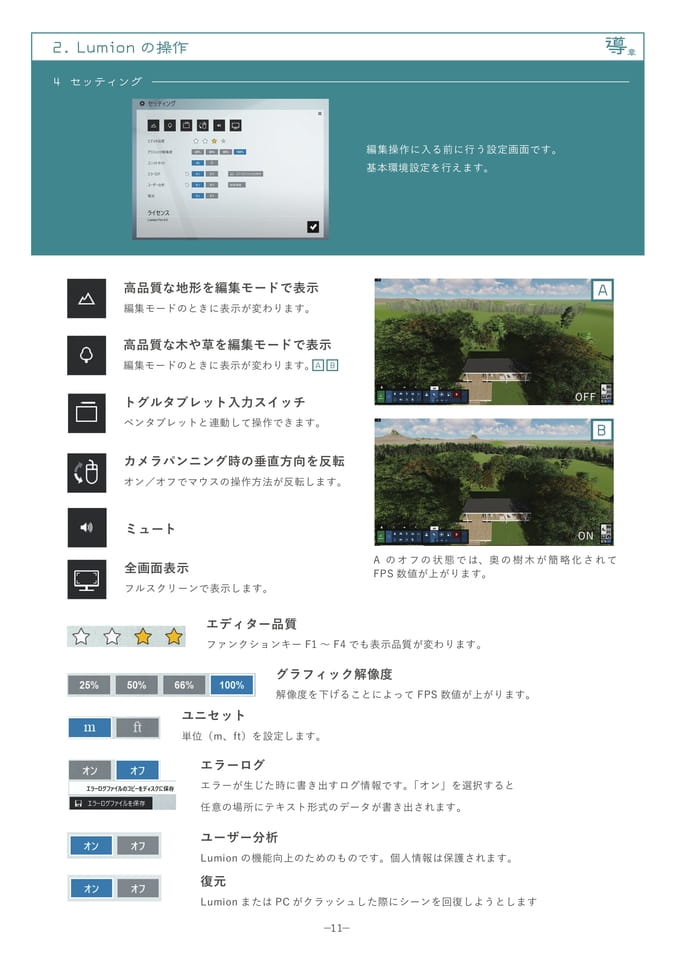Open screenshot B showing trees ON
The height and width of the screenshot is (960, 678).
(494, 482)
